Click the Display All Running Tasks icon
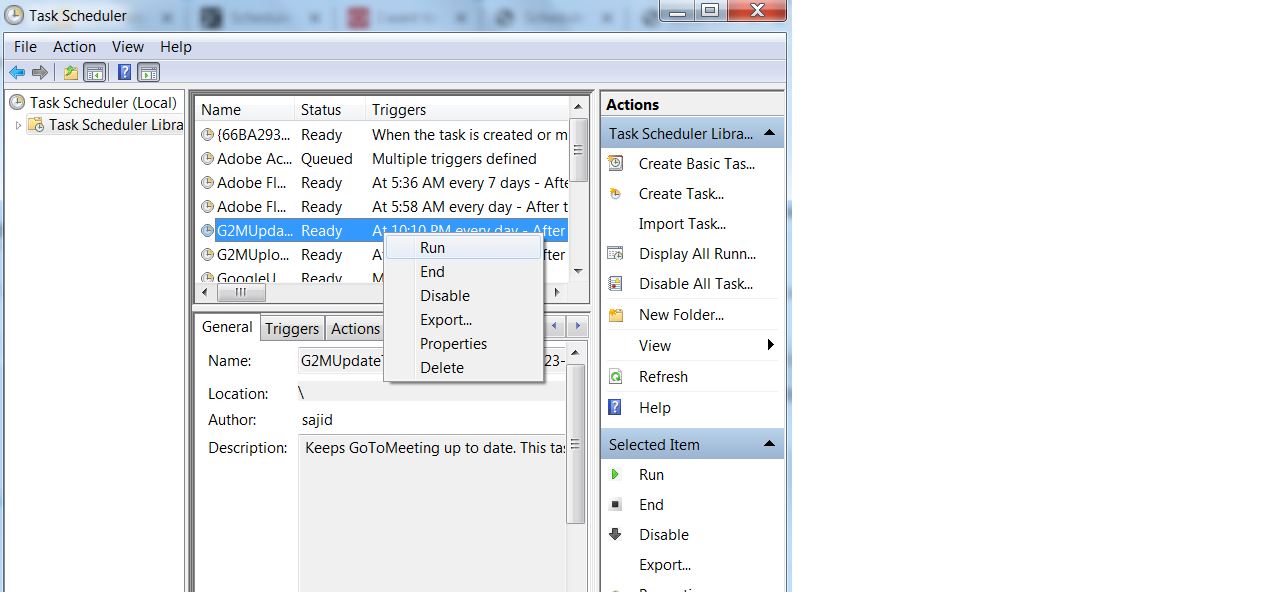Viewport: 1274px width, 594px height. point(616,254)
